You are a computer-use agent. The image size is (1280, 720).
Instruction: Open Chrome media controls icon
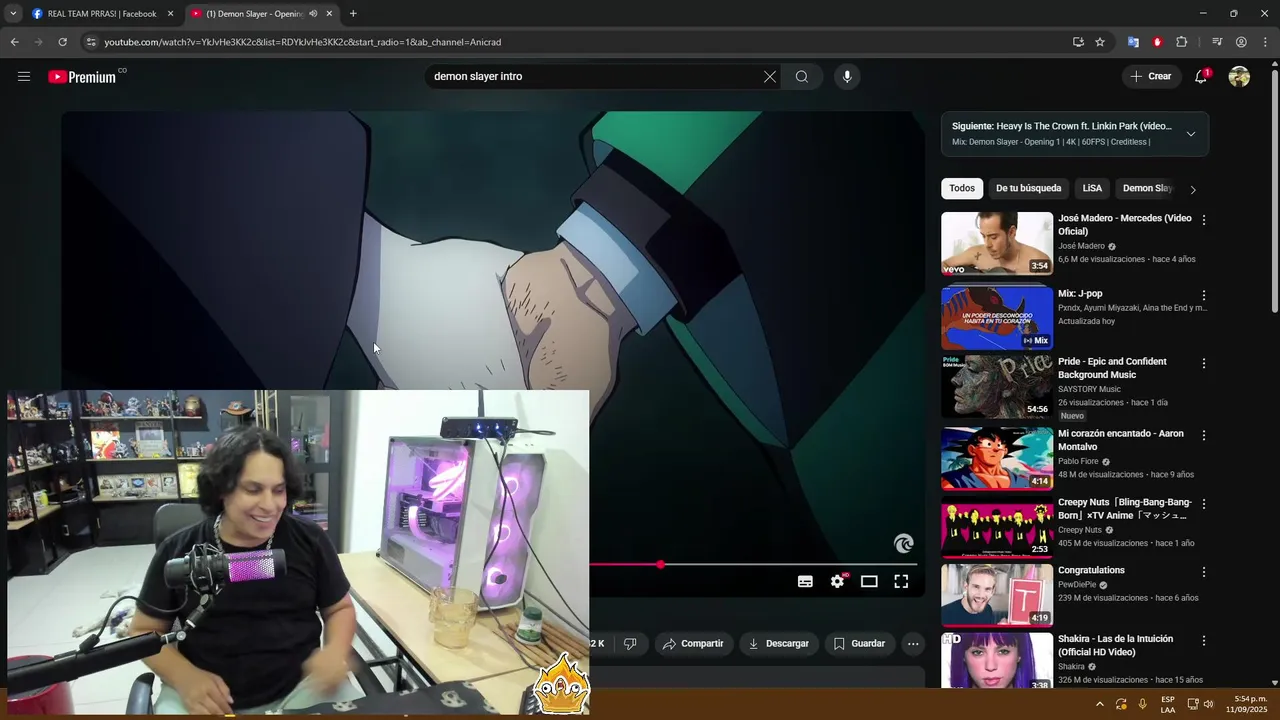(1217, 42)
